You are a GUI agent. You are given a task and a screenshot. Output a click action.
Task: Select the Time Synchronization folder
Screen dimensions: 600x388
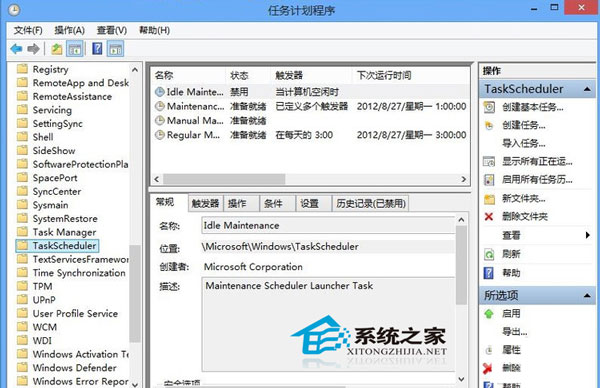72,273
